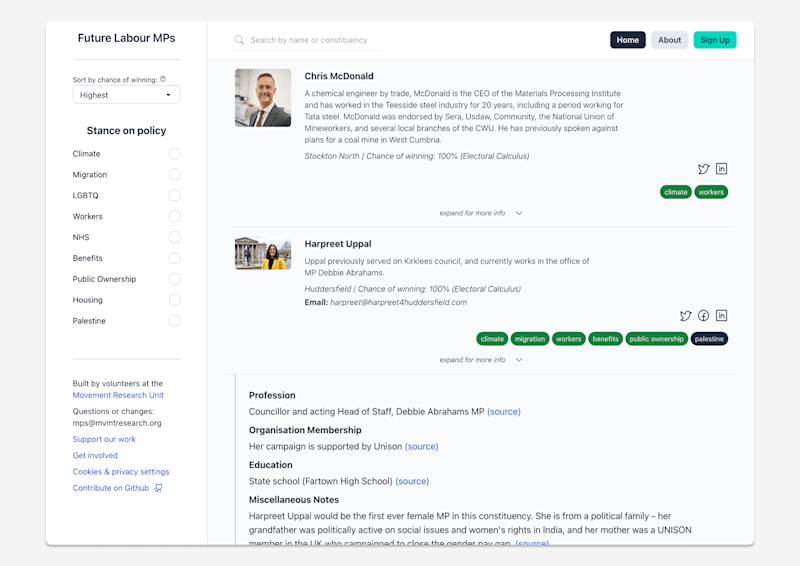Click Chris McDonald's climate tag
This screenshot has width=800, height=566.
pyautogui.click(x=676, y=192)
